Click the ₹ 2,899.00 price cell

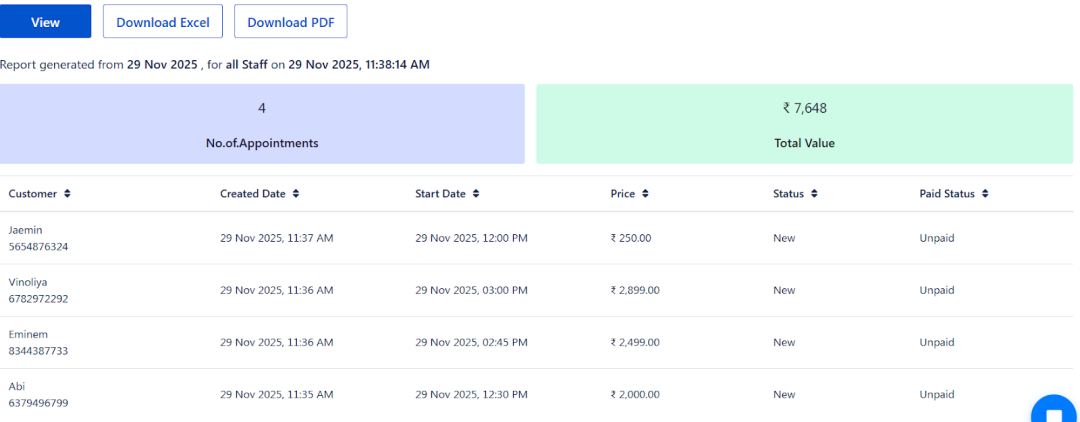pyautogui.click(x=635, y=290)
